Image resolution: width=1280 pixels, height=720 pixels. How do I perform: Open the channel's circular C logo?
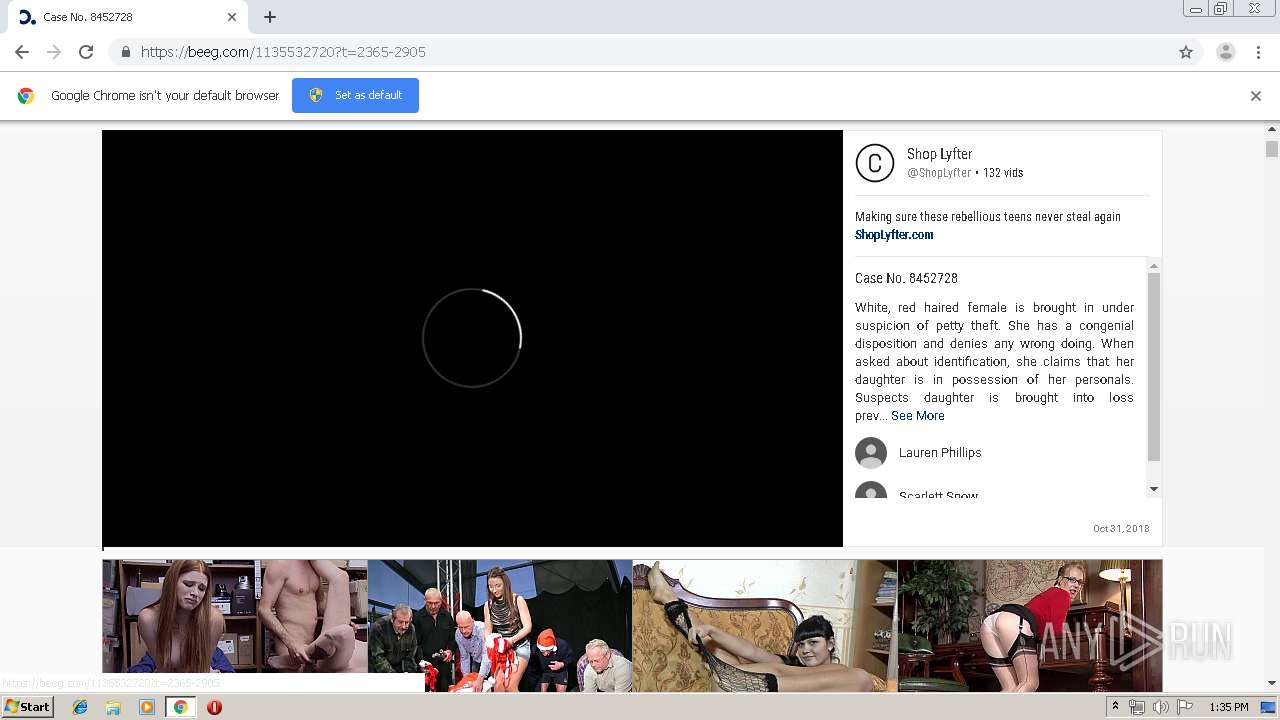[875, 163]
